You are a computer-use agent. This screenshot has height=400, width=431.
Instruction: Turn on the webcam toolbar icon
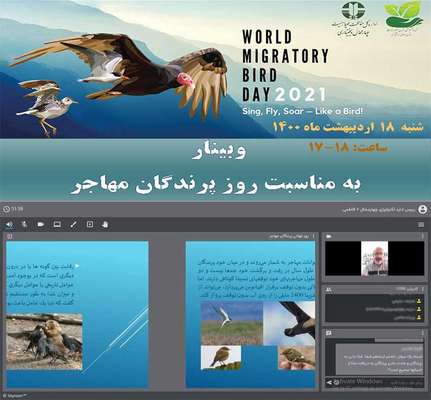coord(41,224)
